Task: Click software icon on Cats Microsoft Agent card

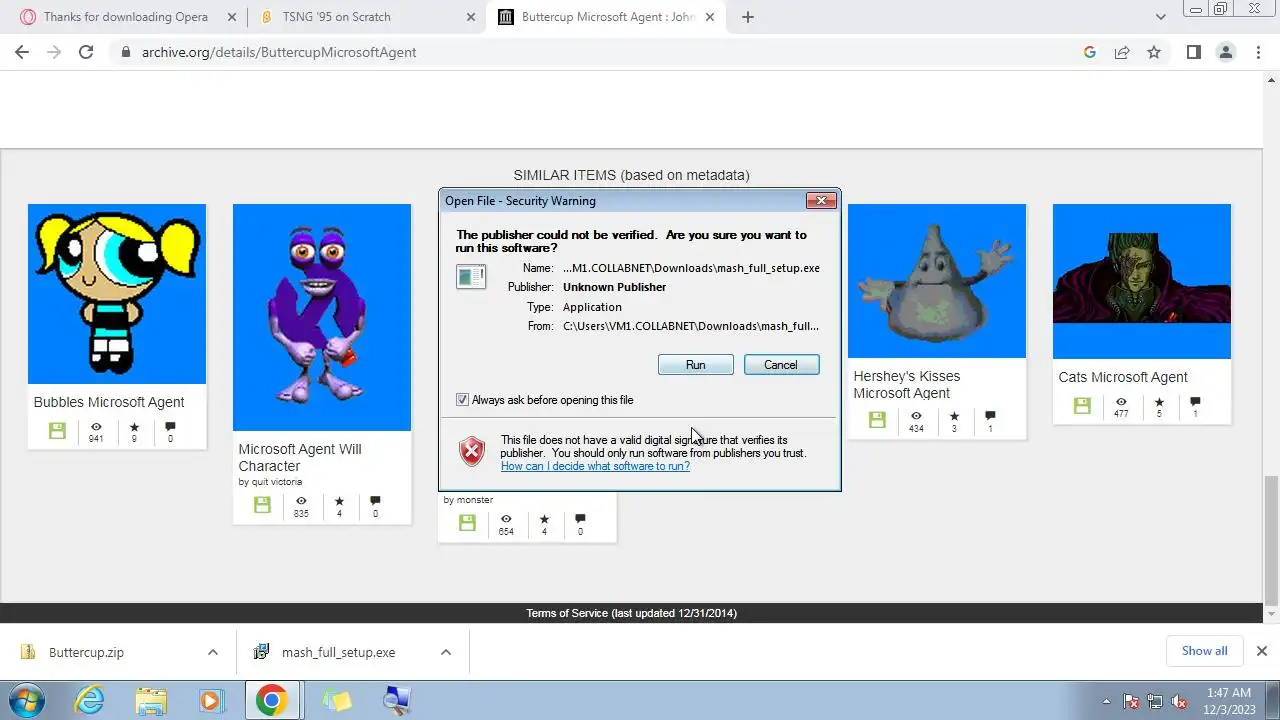Action: (x=1082, y=405)
